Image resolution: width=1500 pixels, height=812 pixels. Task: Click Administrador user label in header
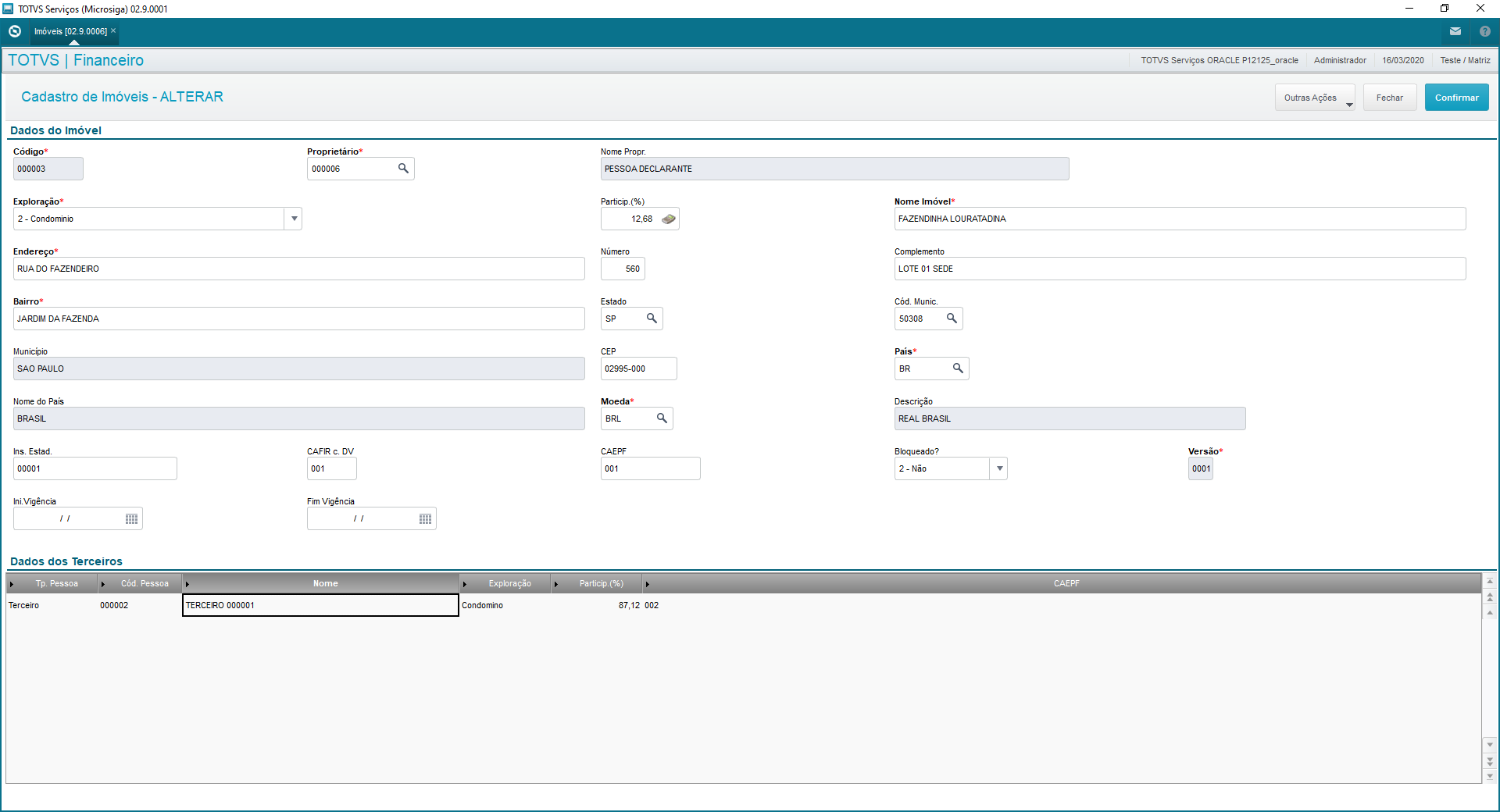1340,60
